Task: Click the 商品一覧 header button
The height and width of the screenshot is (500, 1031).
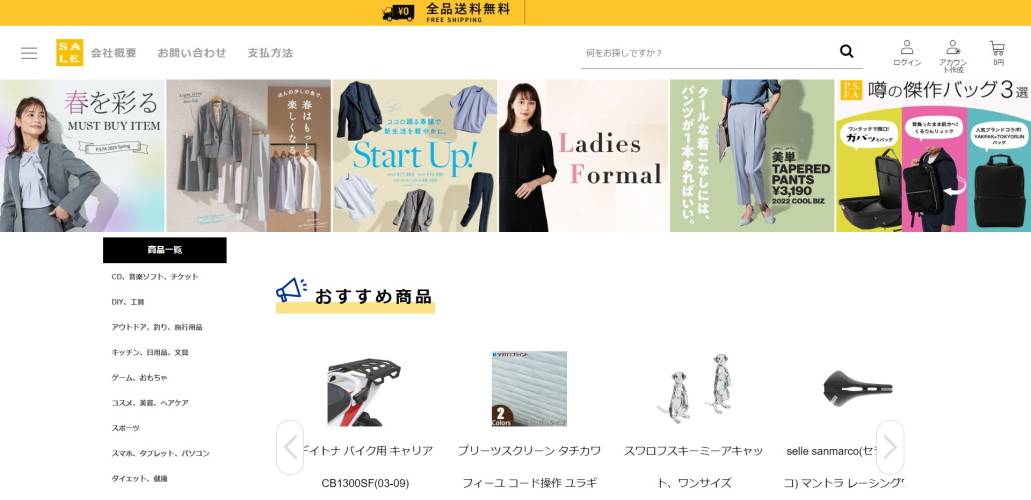Action: (165, 250)
